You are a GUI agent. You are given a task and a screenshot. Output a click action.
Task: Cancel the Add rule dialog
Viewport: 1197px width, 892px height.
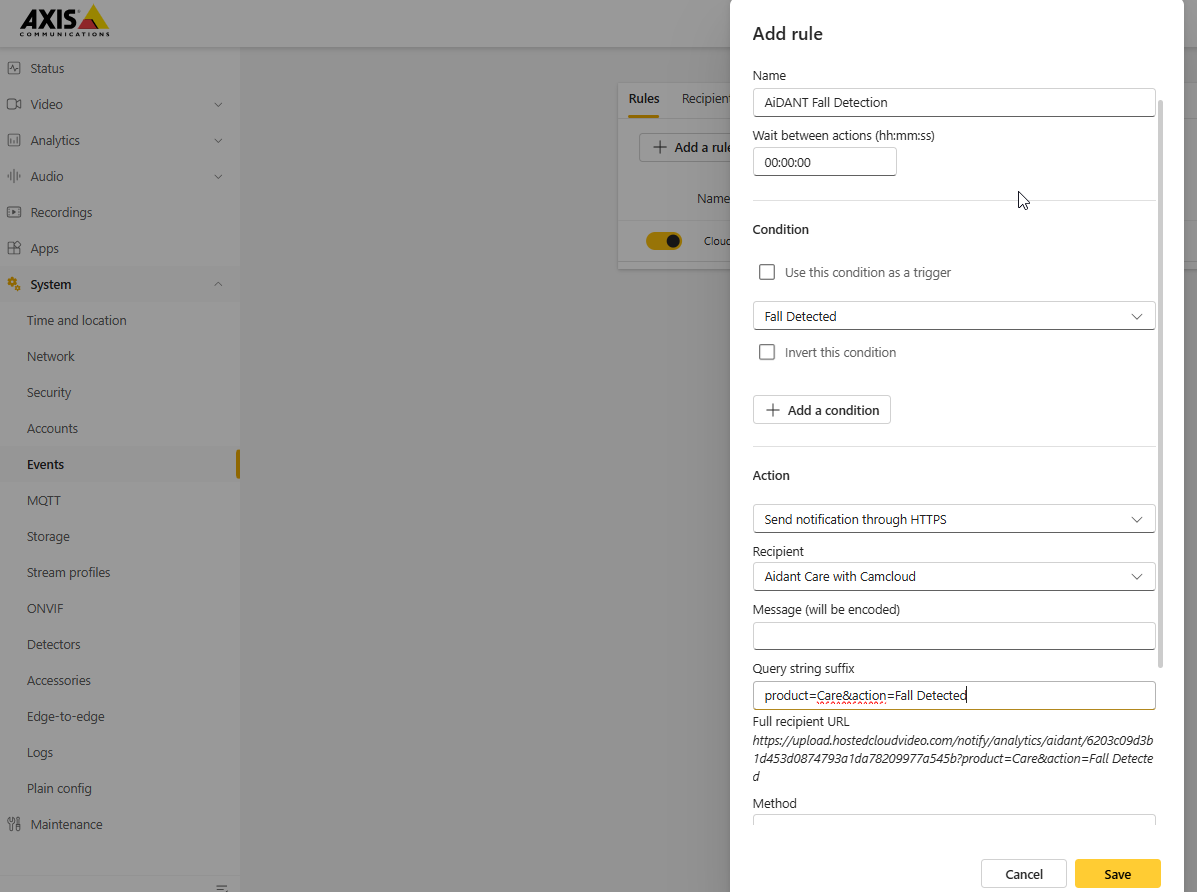(x=1024, y=874)
